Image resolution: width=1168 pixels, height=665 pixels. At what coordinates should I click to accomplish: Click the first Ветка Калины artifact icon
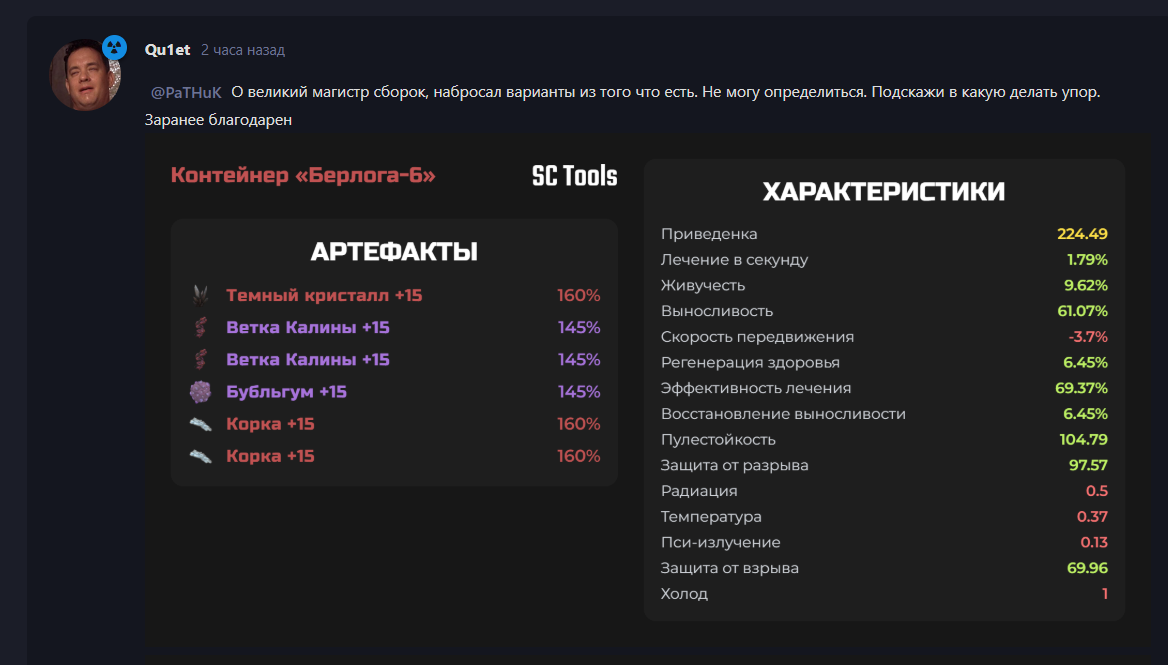[200, 327]
